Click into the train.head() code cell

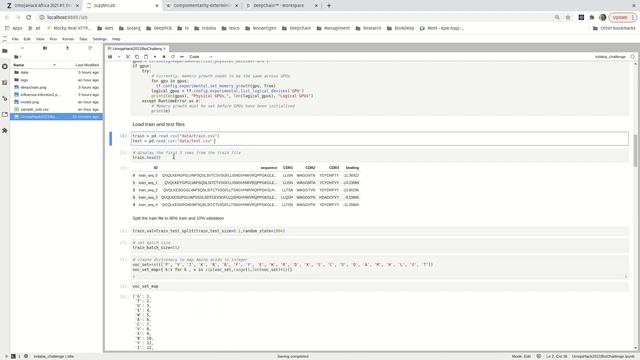[x=380, y=155]
